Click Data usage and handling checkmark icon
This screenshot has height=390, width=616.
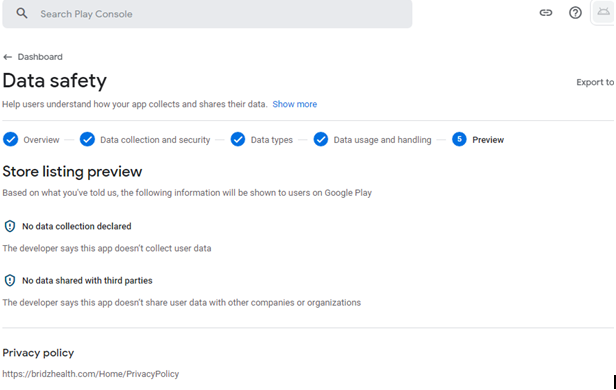pos(321,139)
